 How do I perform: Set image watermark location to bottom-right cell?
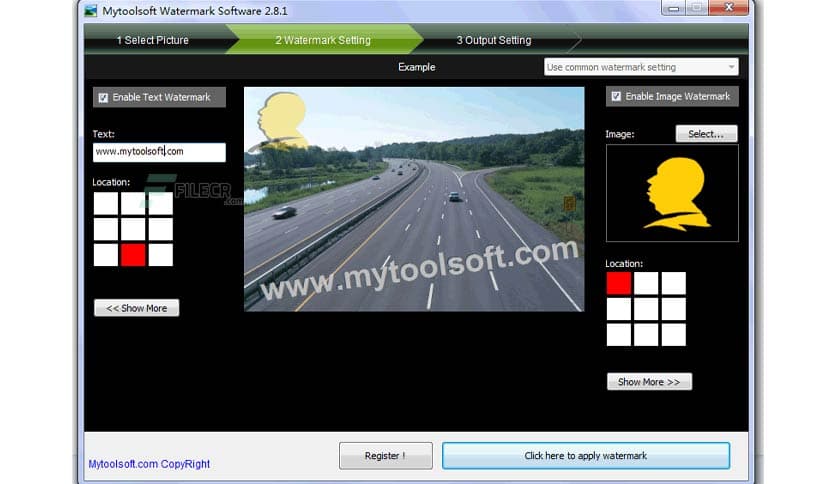tap(674, 335)
